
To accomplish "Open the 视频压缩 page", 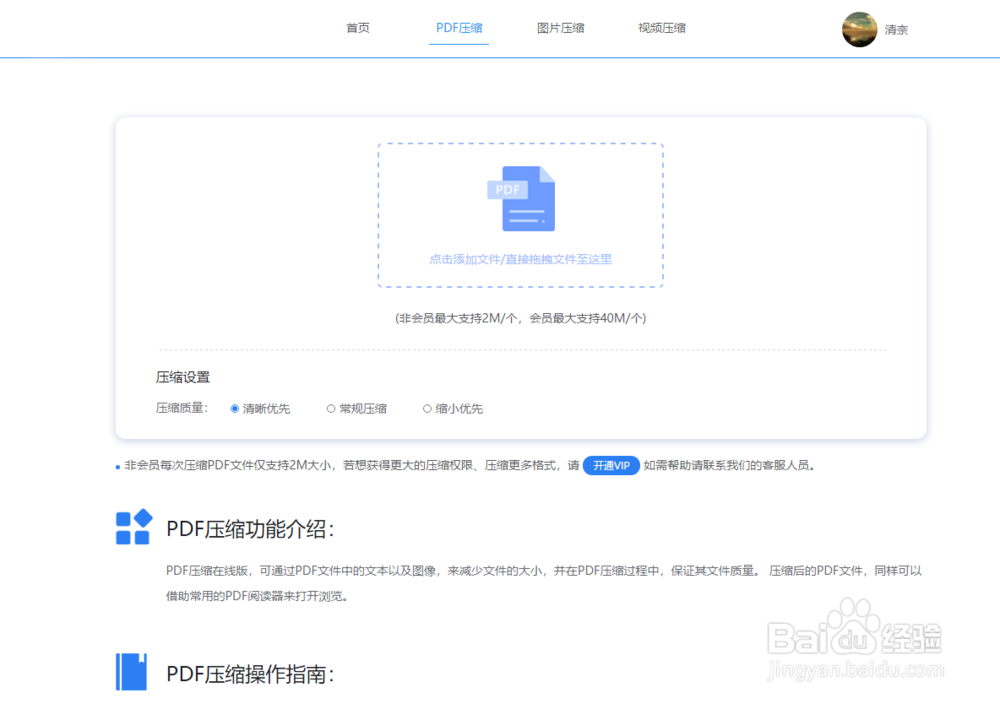I will coord(661,28).
